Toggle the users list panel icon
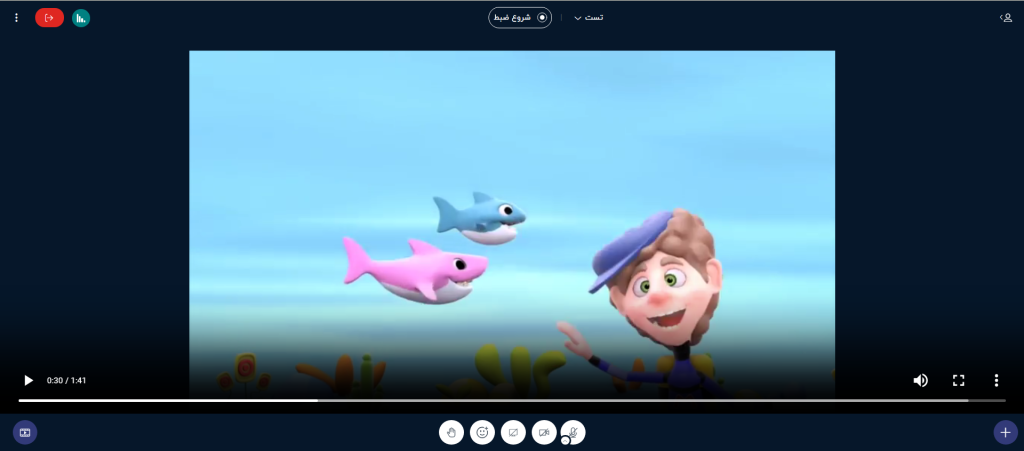 pos(1006,18)
